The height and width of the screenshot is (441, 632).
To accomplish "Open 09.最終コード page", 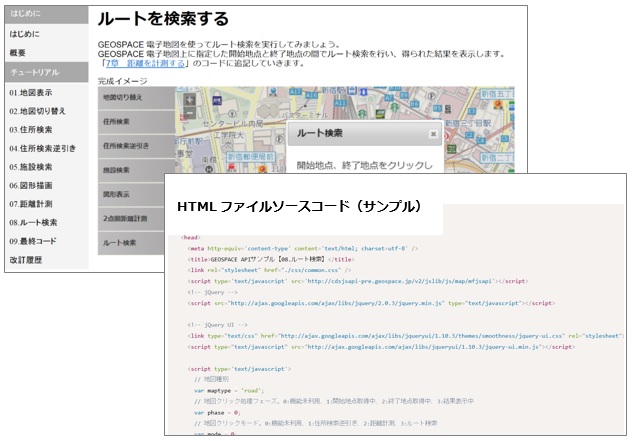I will pos(33,241).
